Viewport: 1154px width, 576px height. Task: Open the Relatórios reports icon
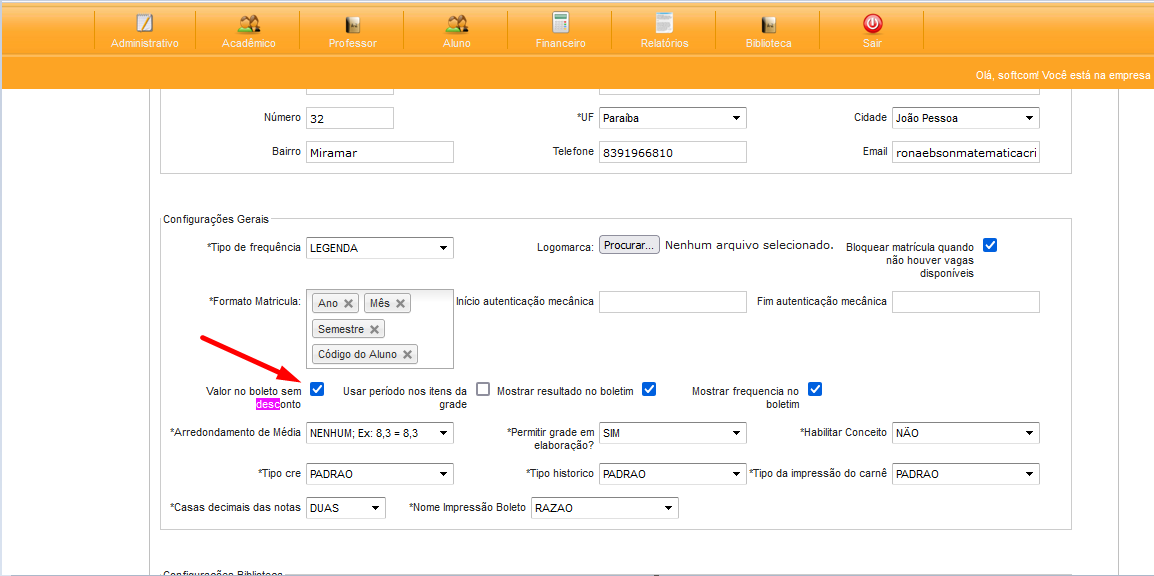pos(664,24)
